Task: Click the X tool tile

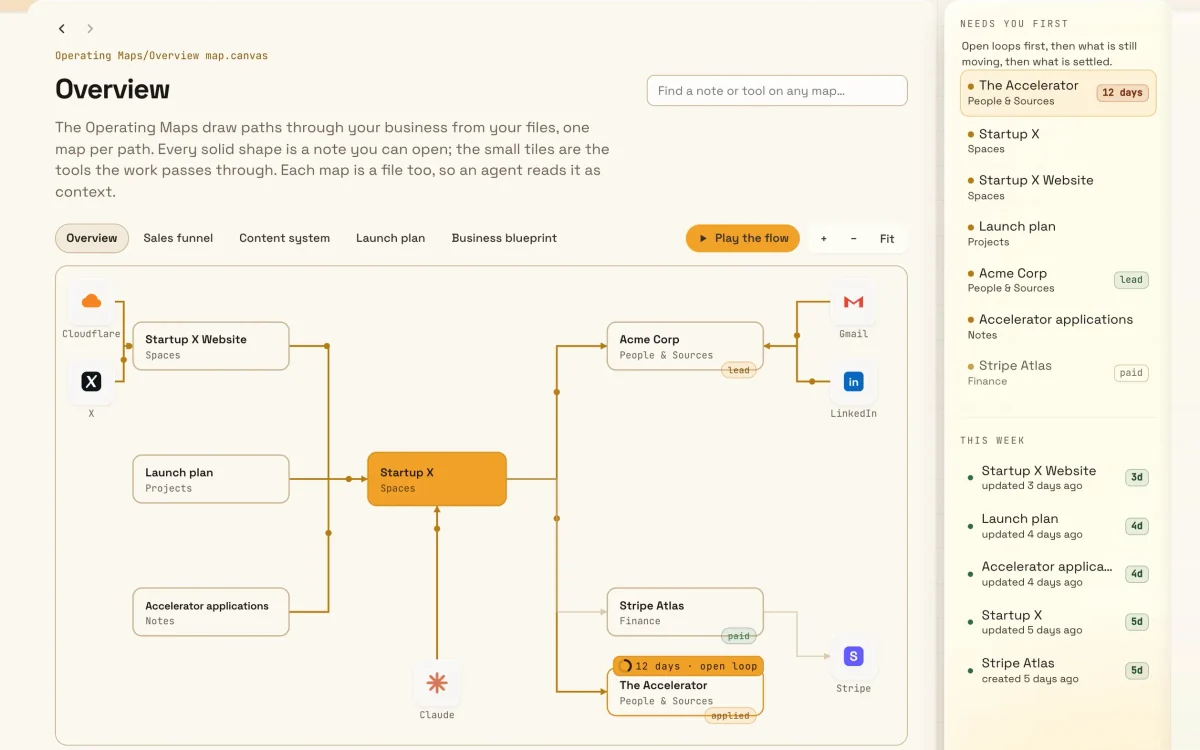Action: tap(91, 381)
